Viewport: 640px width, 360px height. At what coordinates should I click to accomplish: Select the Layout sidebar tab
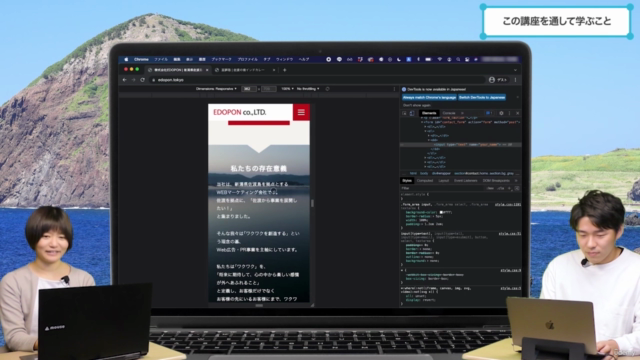pos(444,180)
